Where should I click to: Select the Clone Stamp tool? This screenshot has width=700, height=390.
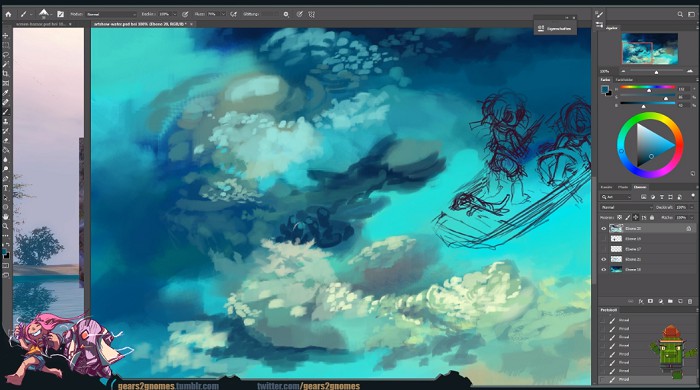click(6, 121)
